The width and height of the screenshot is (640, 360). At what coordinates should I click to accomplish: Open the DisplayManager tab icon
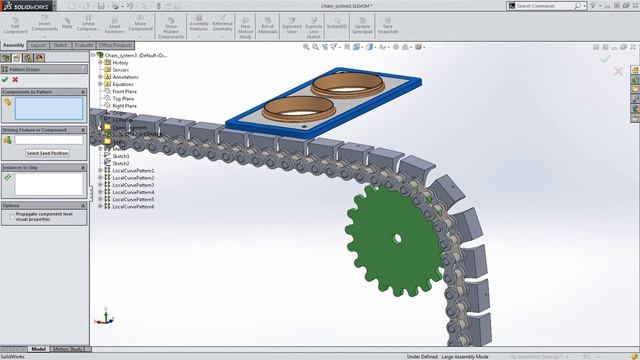39,58
